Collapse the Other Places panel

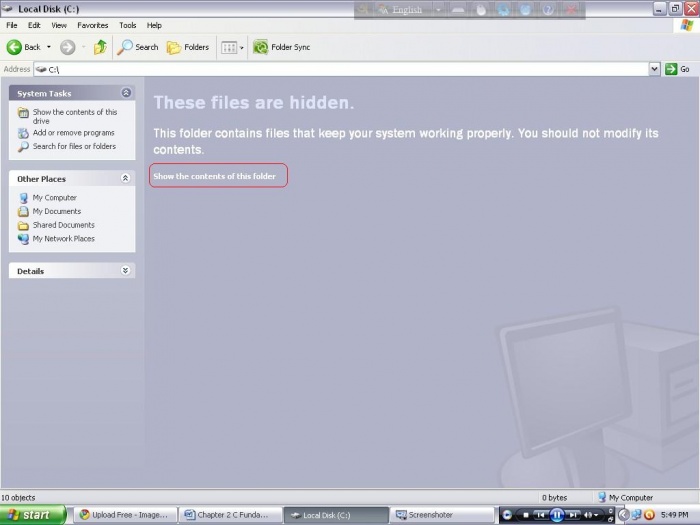click(x=125, y=178)
